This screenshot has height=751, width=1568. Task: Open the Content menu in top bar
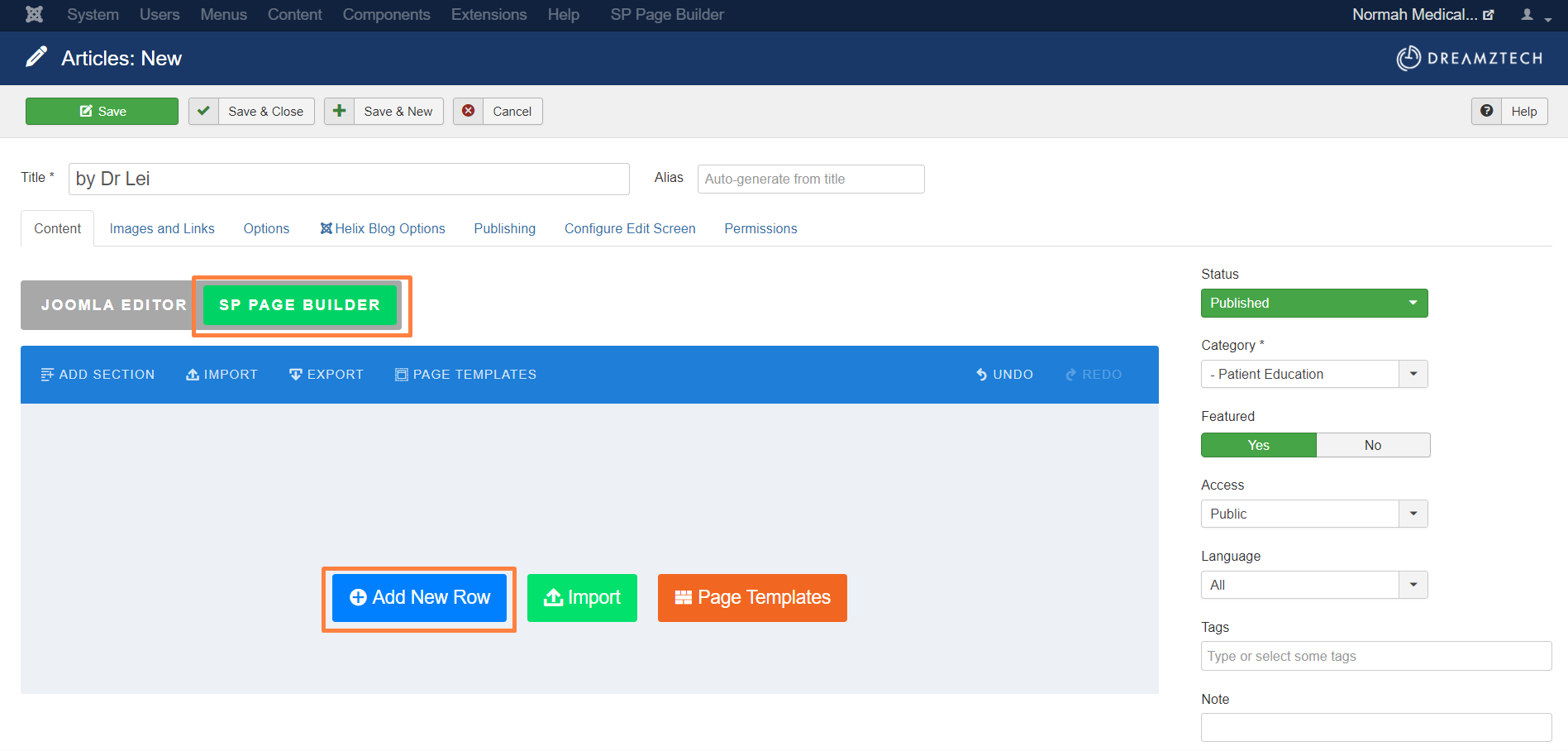coord(294,14)
